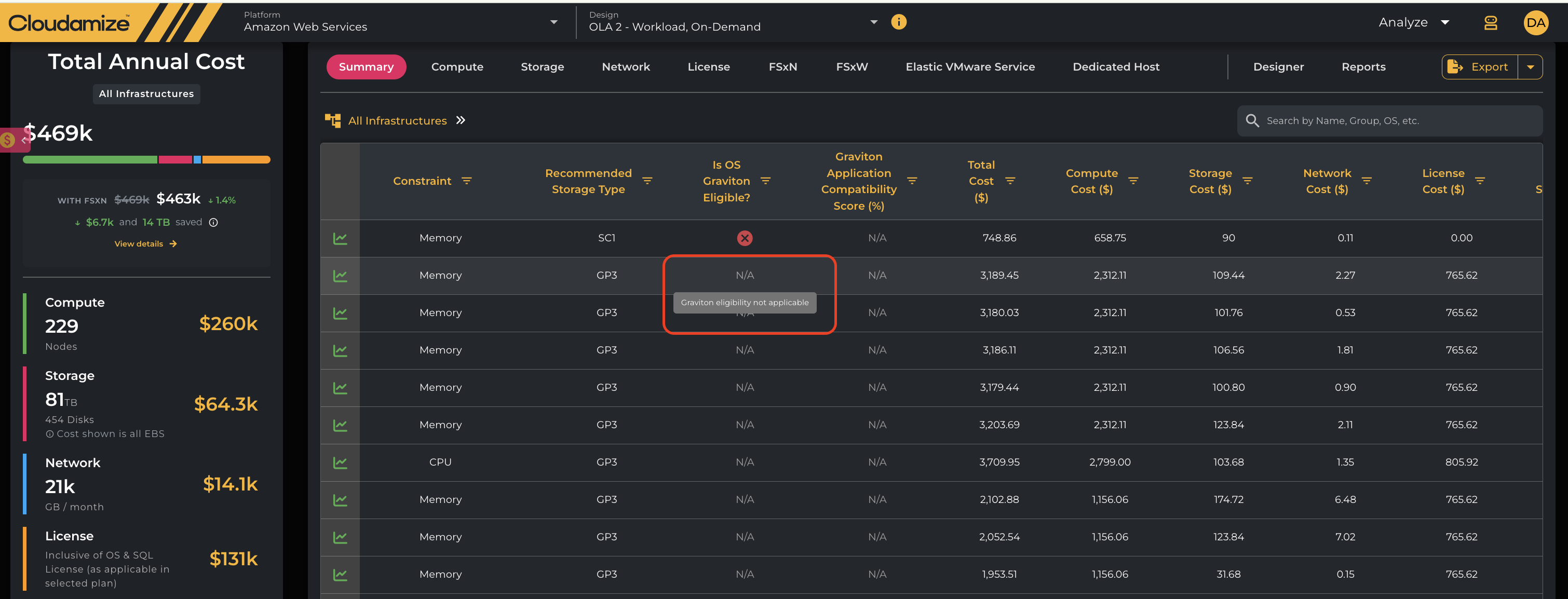Open the Dedicated Host tab
1568x599 pixels.
tap(1116, 67)
